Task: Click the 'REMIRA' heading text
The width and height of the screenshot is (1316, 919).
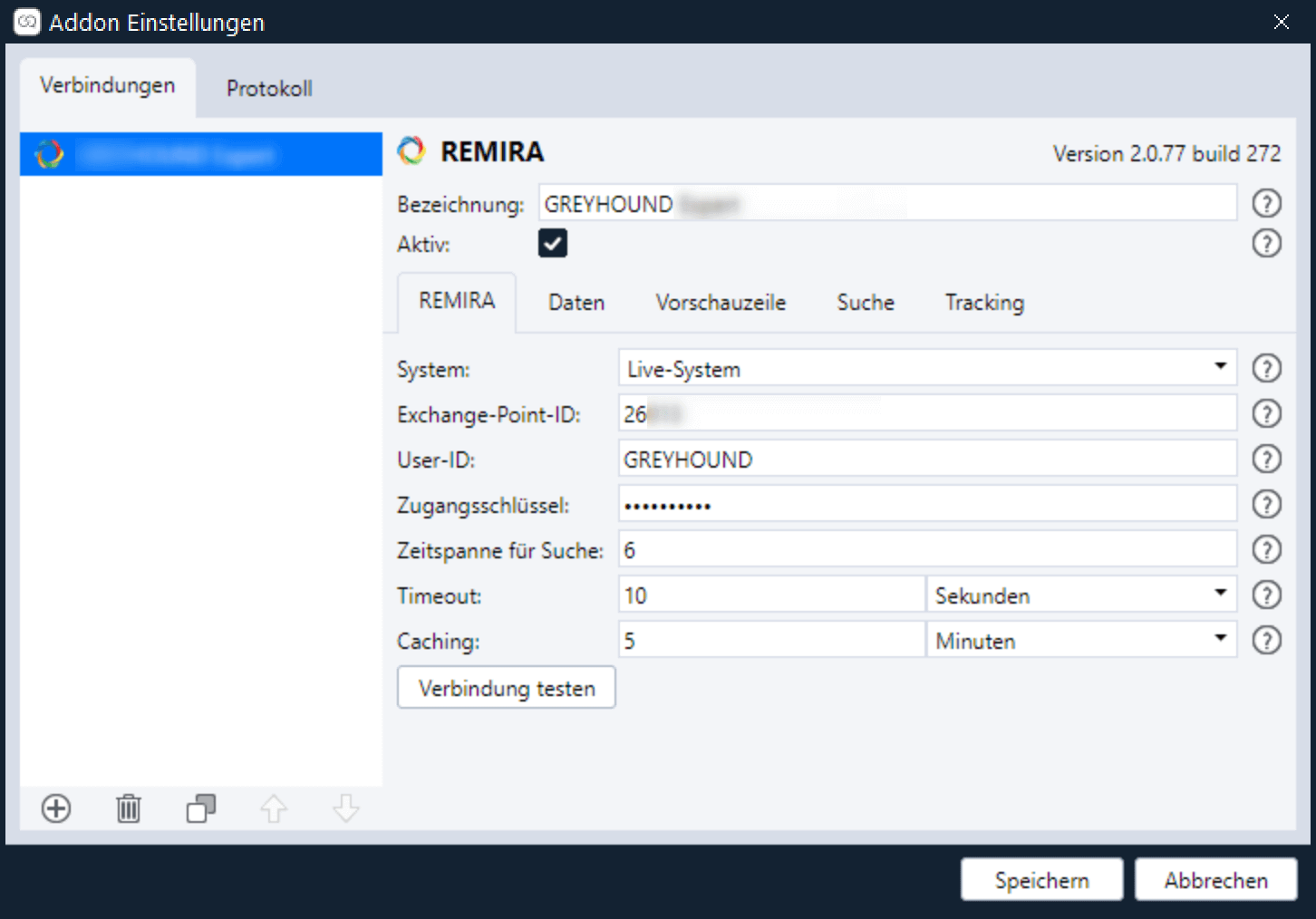Action: tap(492, 151)
